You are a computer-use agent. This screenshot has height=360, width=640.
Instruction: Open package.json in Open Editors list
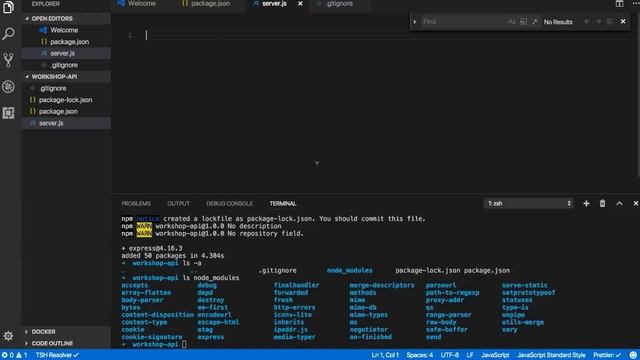[x=69, y=42]
